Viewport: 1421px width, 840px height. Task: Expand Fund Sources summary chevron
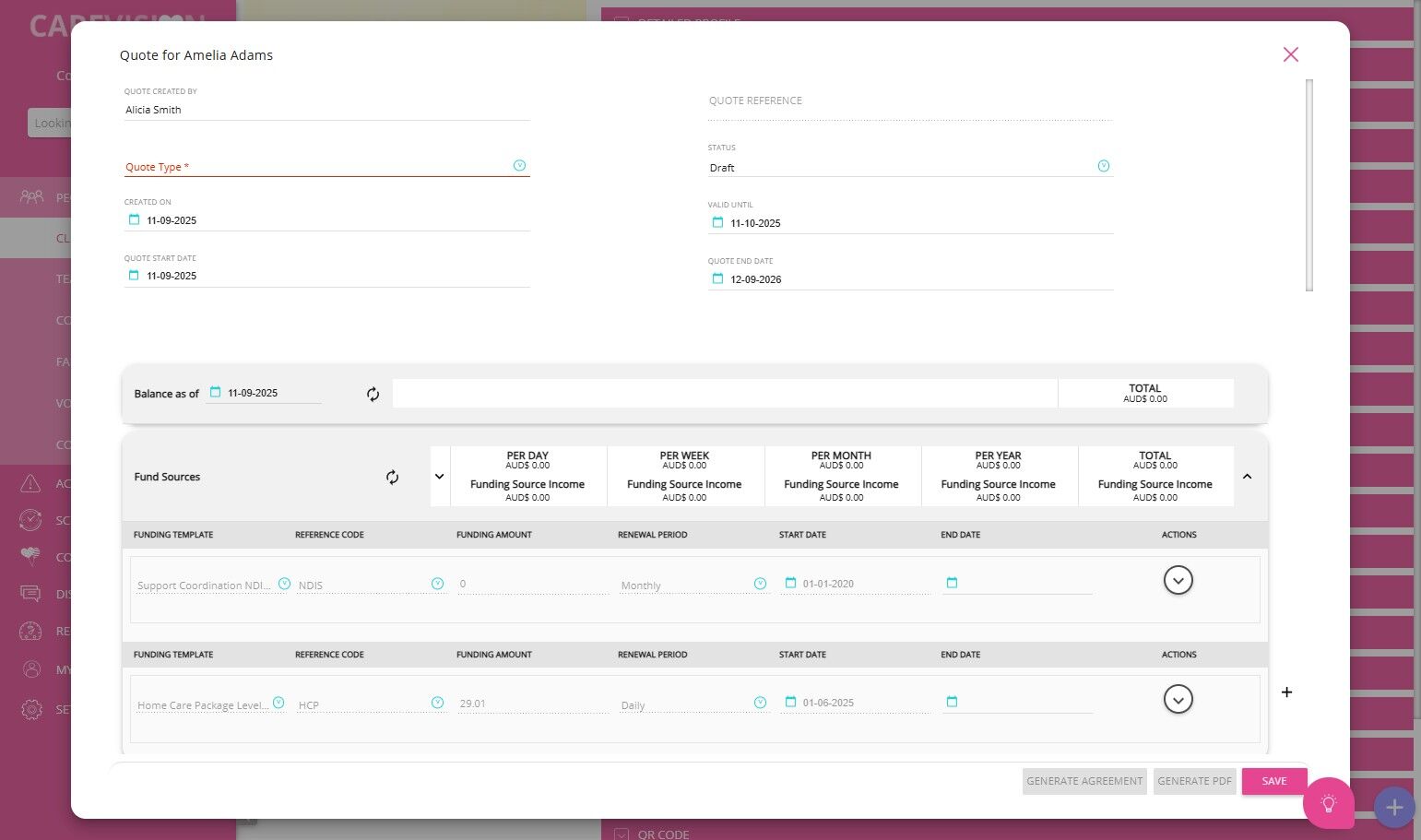(x=440, y=477)
